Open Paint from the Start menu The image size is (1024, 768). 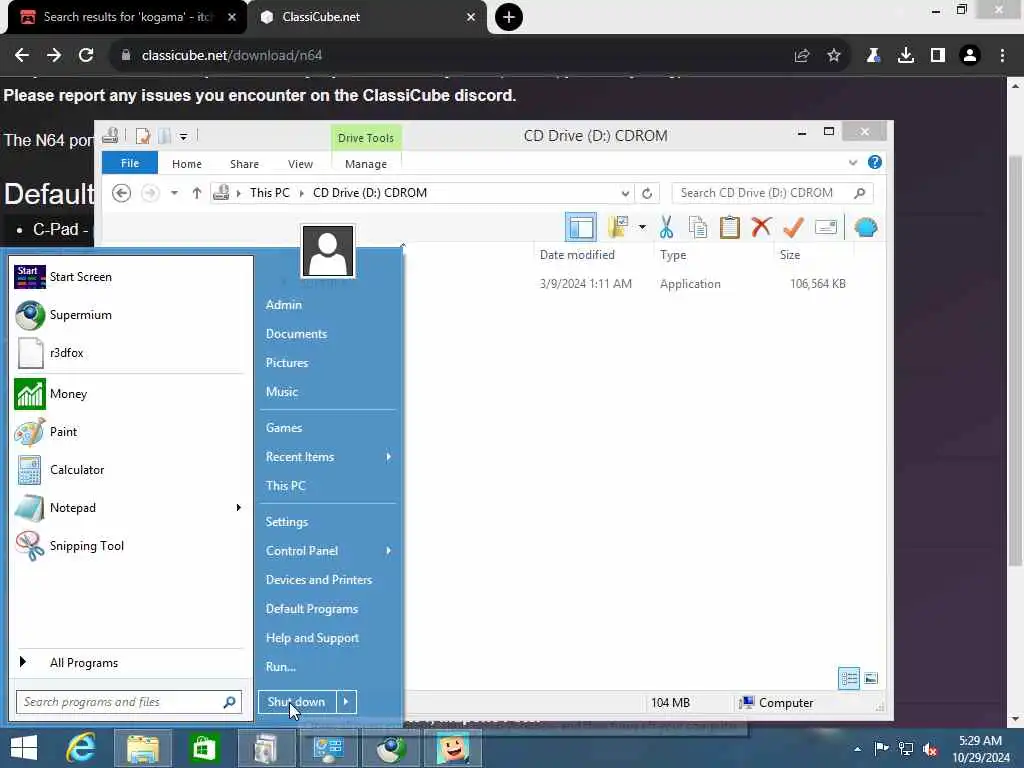tap(63, 432)
